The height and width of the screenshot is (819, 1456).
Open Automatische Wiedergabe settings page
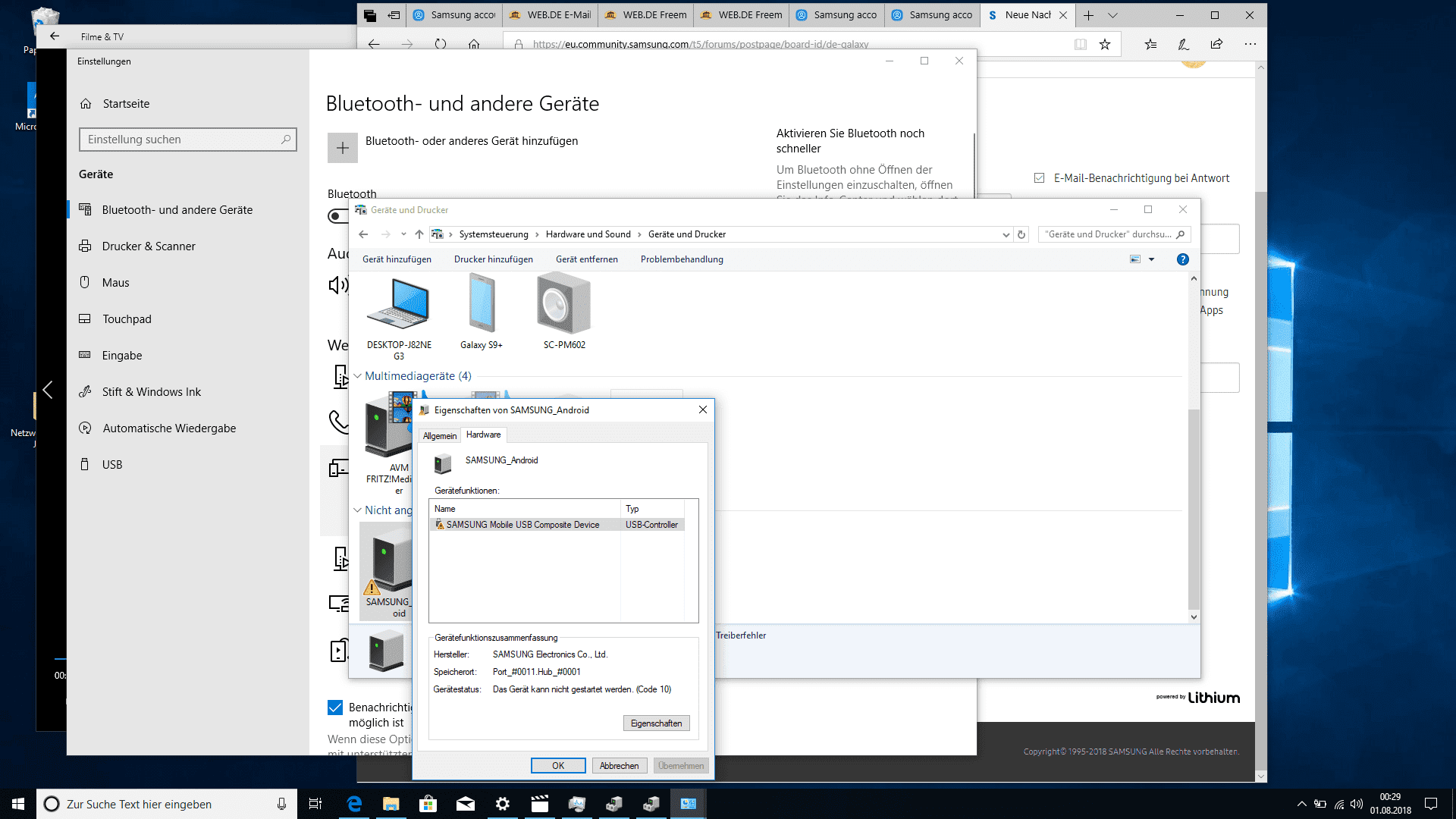pos(169,428)
